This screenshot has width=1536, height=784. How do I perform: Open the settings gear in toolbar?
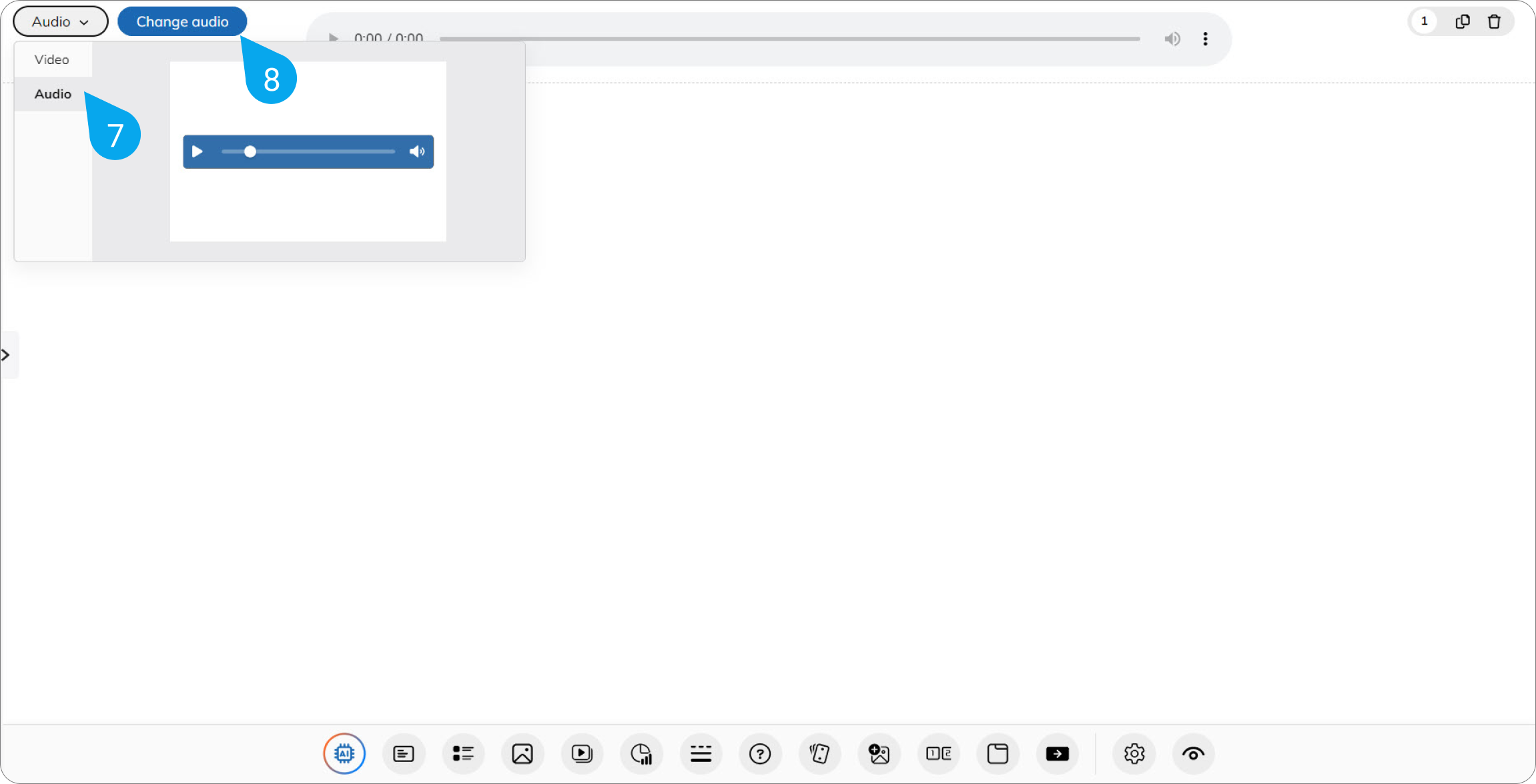click(x=1134, y=754)
